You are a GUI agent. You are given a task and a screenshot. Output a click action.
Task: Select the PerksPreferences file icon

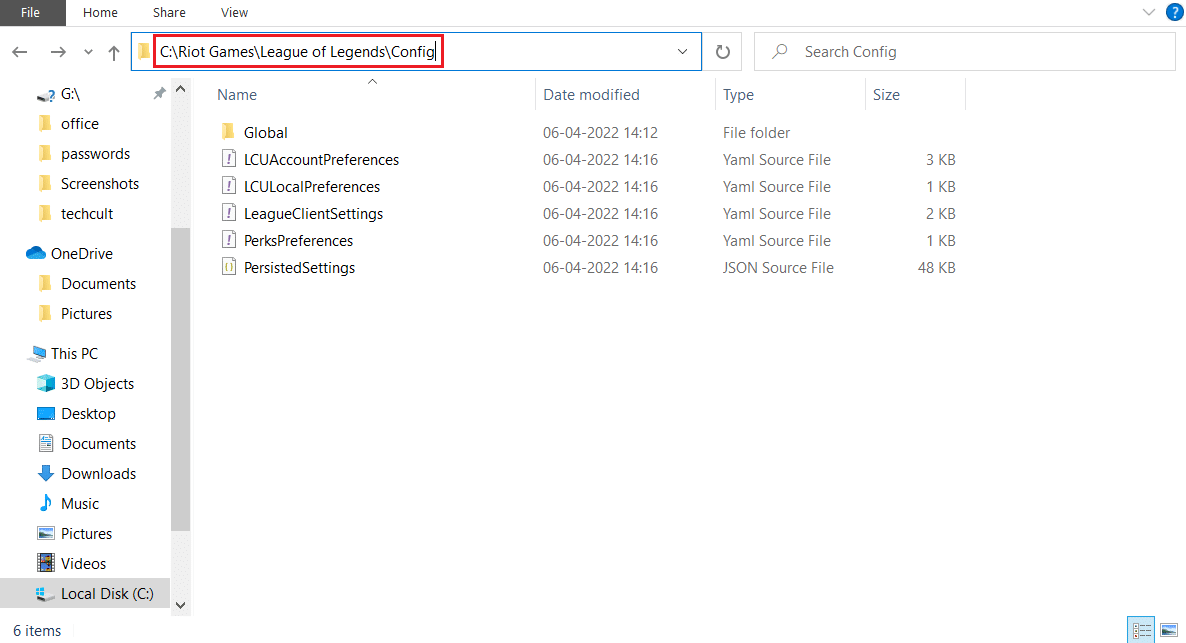tap(228, 240)
